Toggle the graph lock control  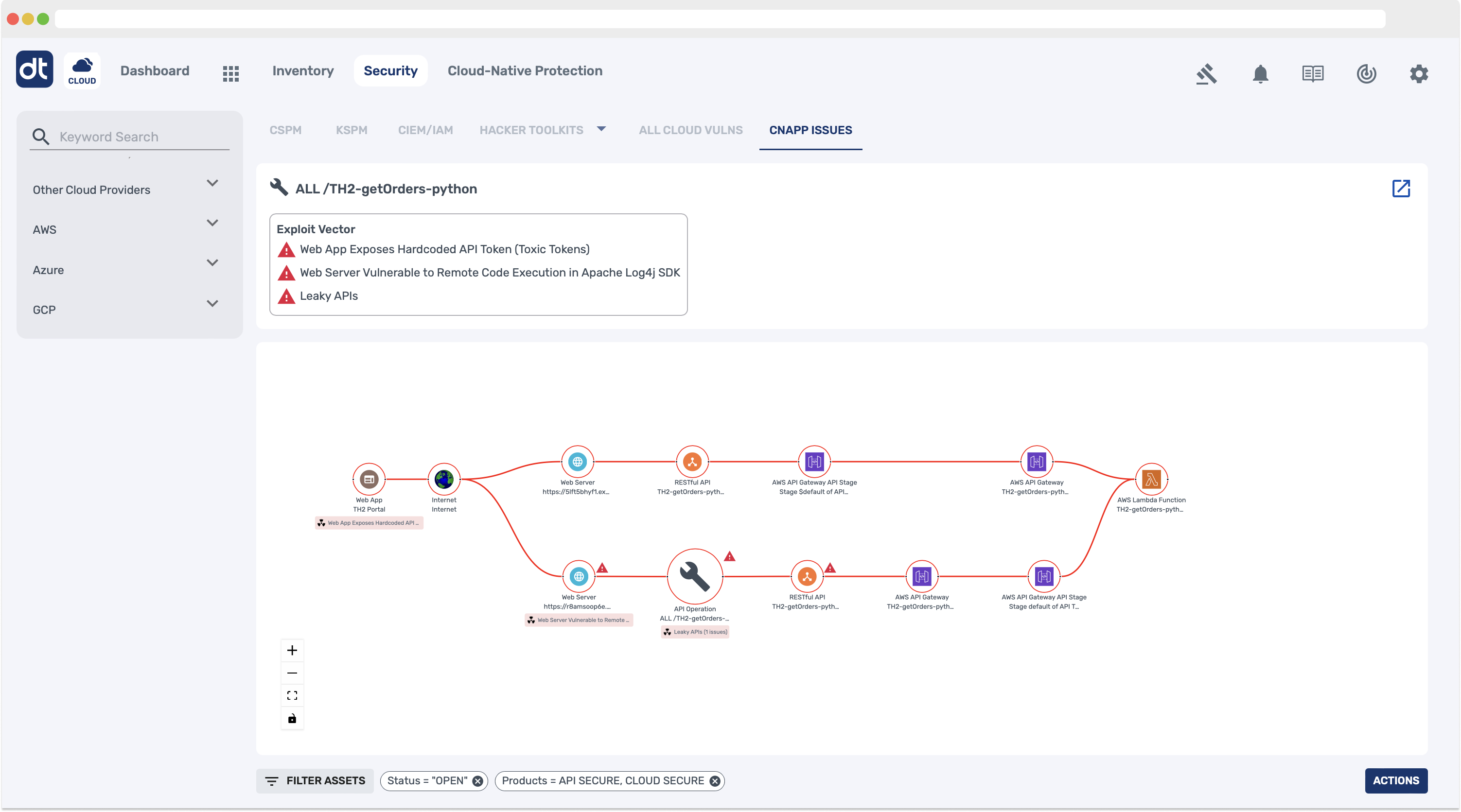(x=292, y=718)
